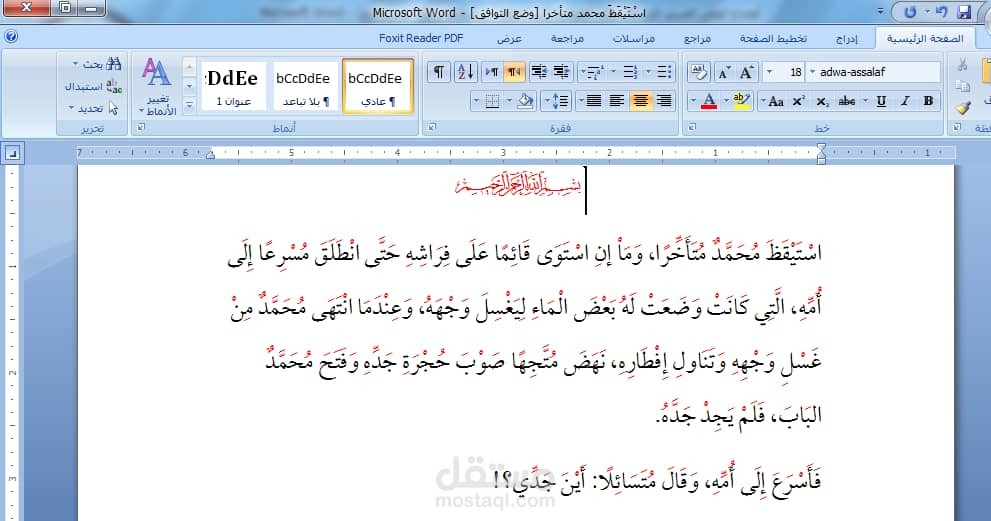Apply the No Spacing (بلا تباعد) style
The width and height of the screenshot is (991, 521).
(305, 87)
